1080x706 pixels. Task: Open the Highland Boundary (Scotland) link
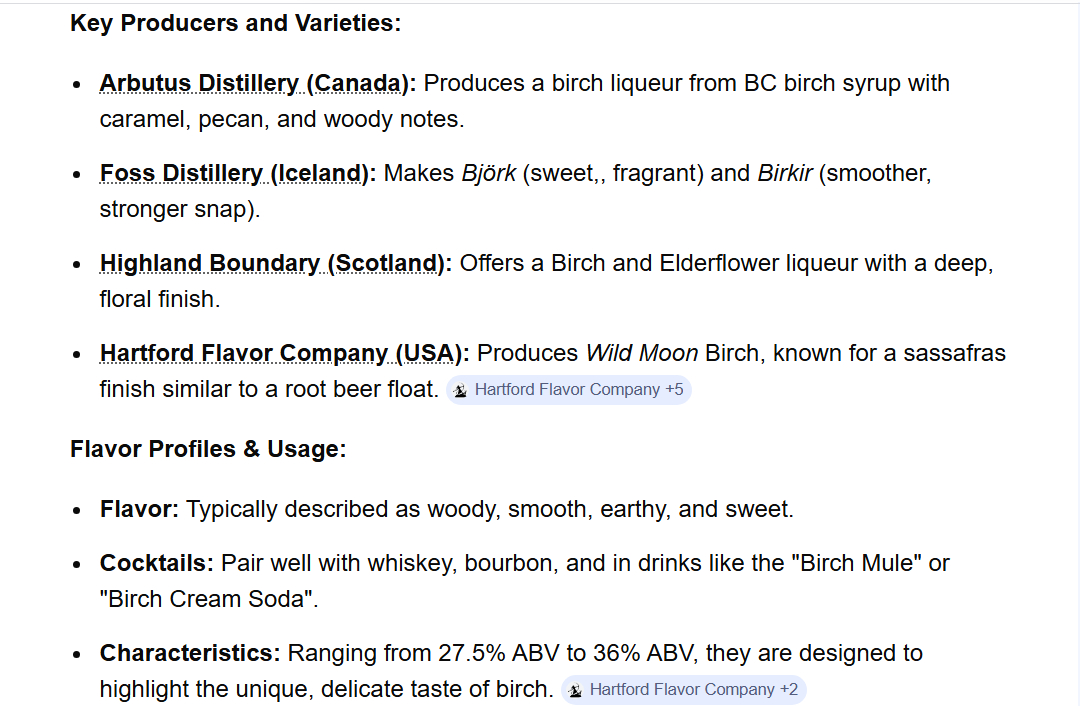coord(272,263)
